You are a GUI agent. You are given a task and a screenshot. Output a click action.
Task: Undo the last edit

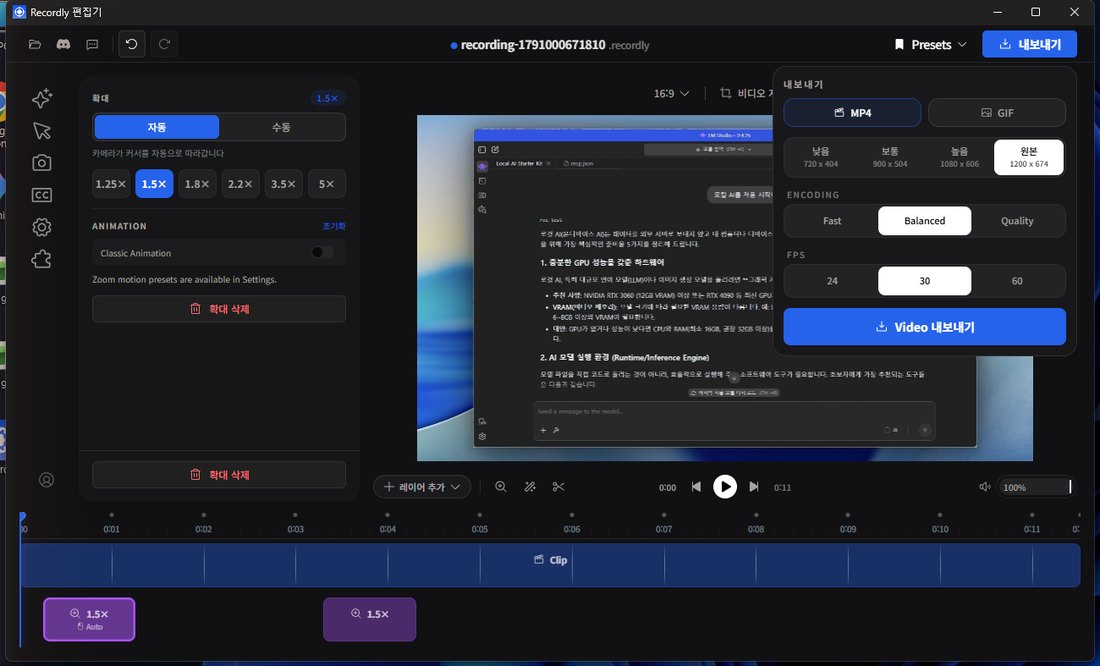coord(131,44)
